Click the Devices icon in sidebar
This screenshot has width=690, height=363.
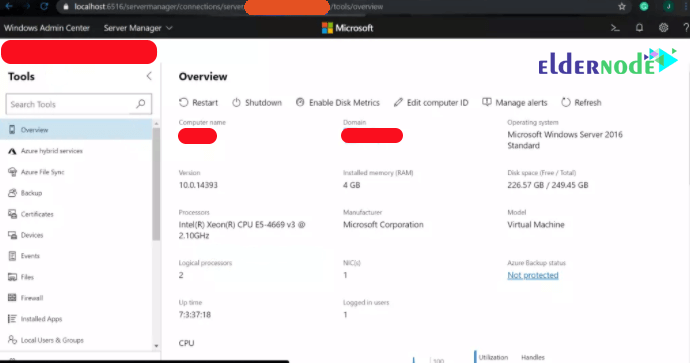[12, 235]
